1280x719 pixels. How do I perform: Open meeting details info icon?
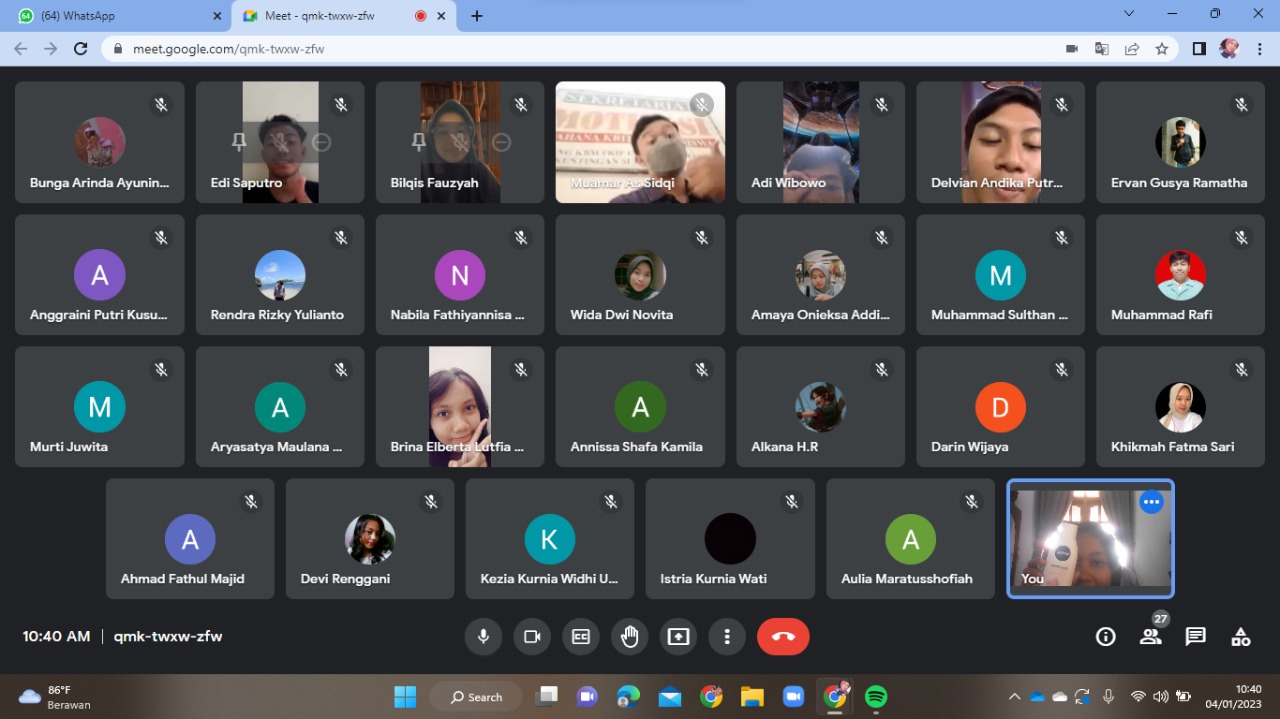(x=1105, y=637)
